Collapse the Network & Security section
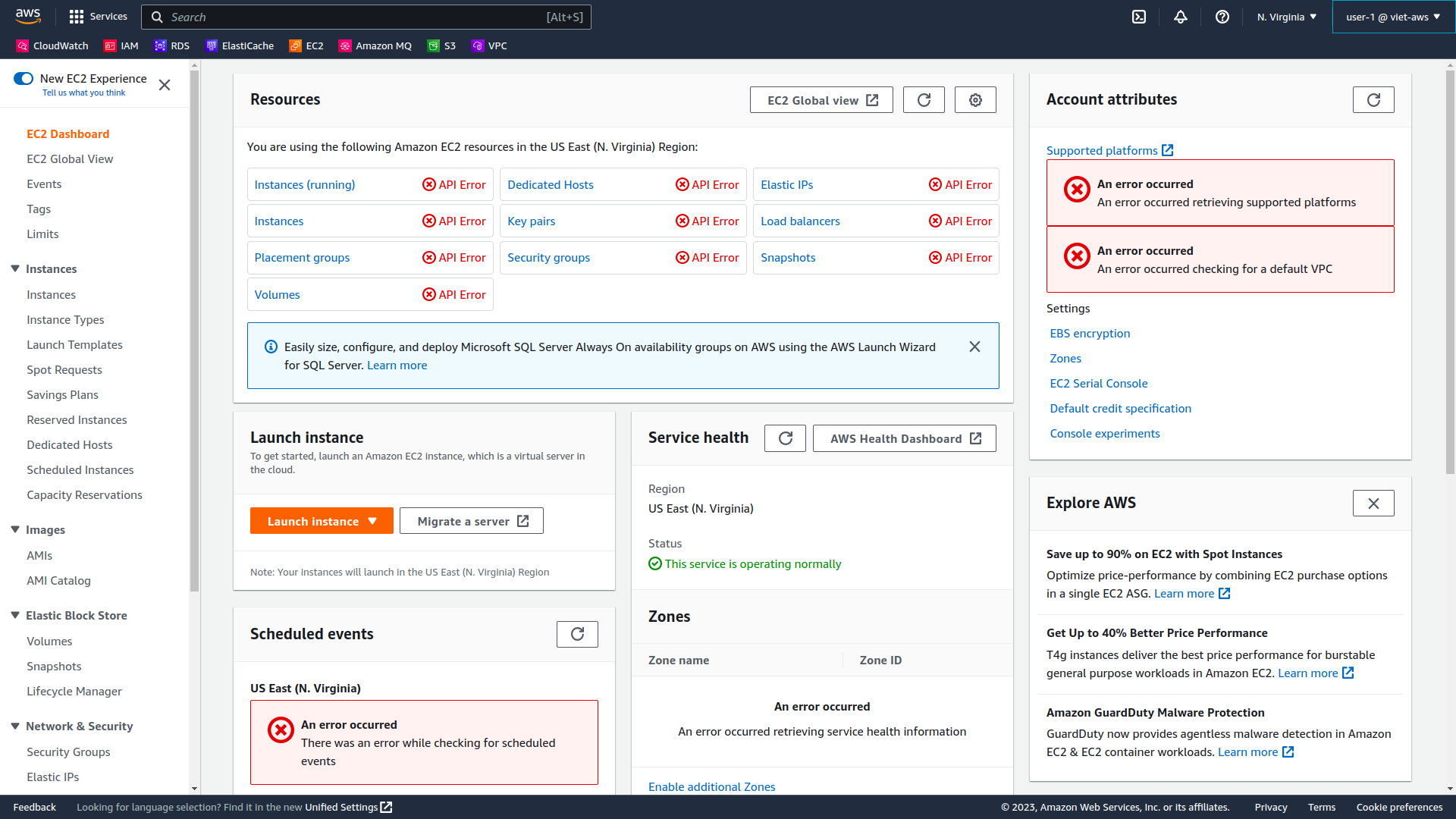Screen dimensions: 1456x819 pos(15,726)
